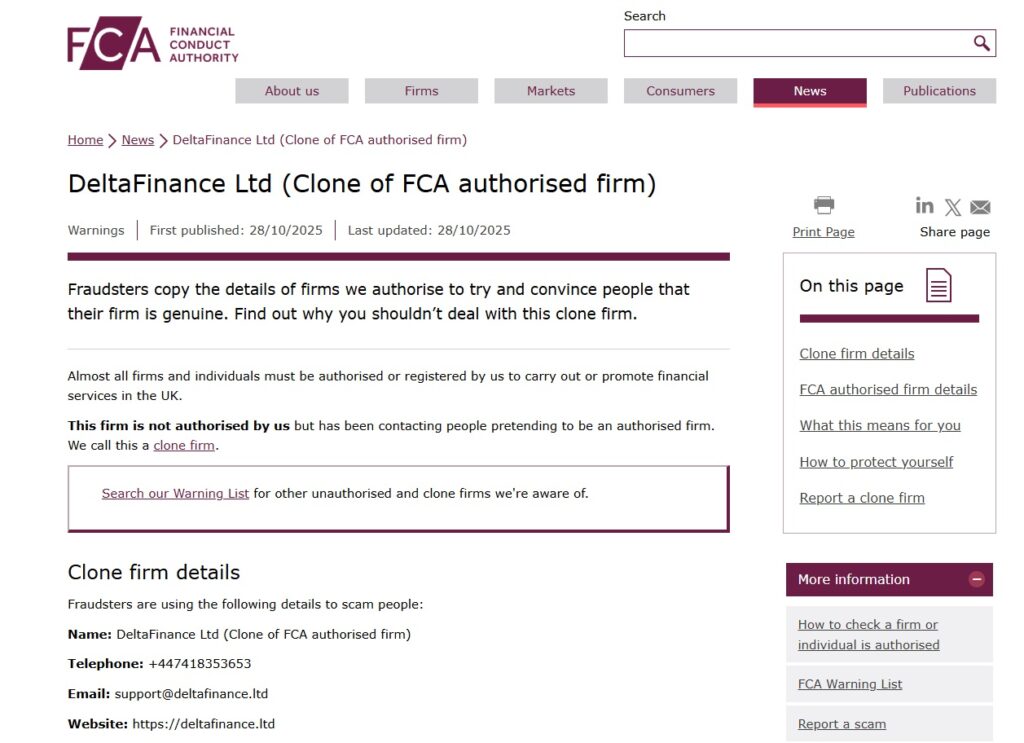
Task: Open How to protect yourself link
Action: click(x=876, y=462)
